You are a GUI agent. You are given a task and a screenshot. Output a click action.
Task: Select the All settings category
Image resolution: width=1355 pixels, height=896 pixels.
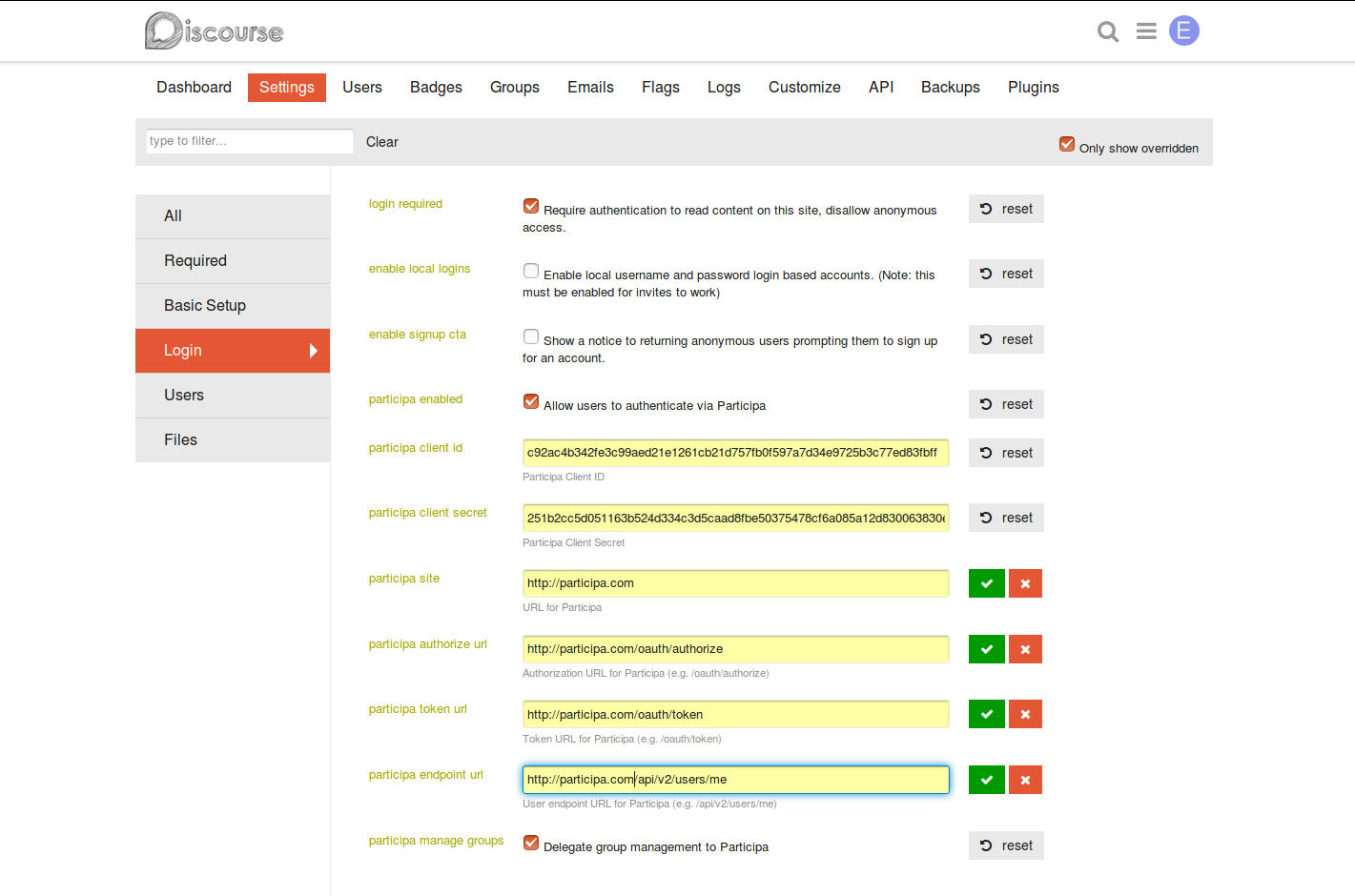point(233,216)
